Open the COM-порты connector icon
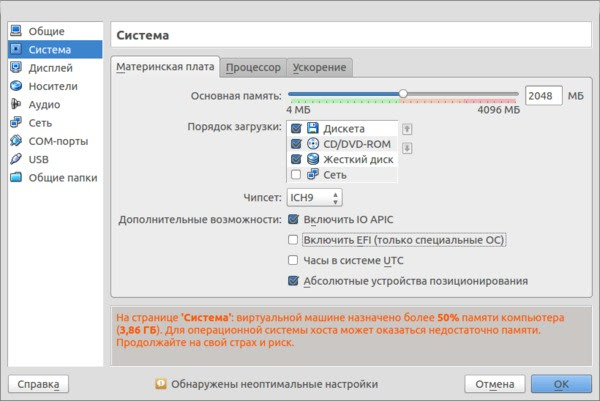The image size is (600, 401). coord(16,141)
